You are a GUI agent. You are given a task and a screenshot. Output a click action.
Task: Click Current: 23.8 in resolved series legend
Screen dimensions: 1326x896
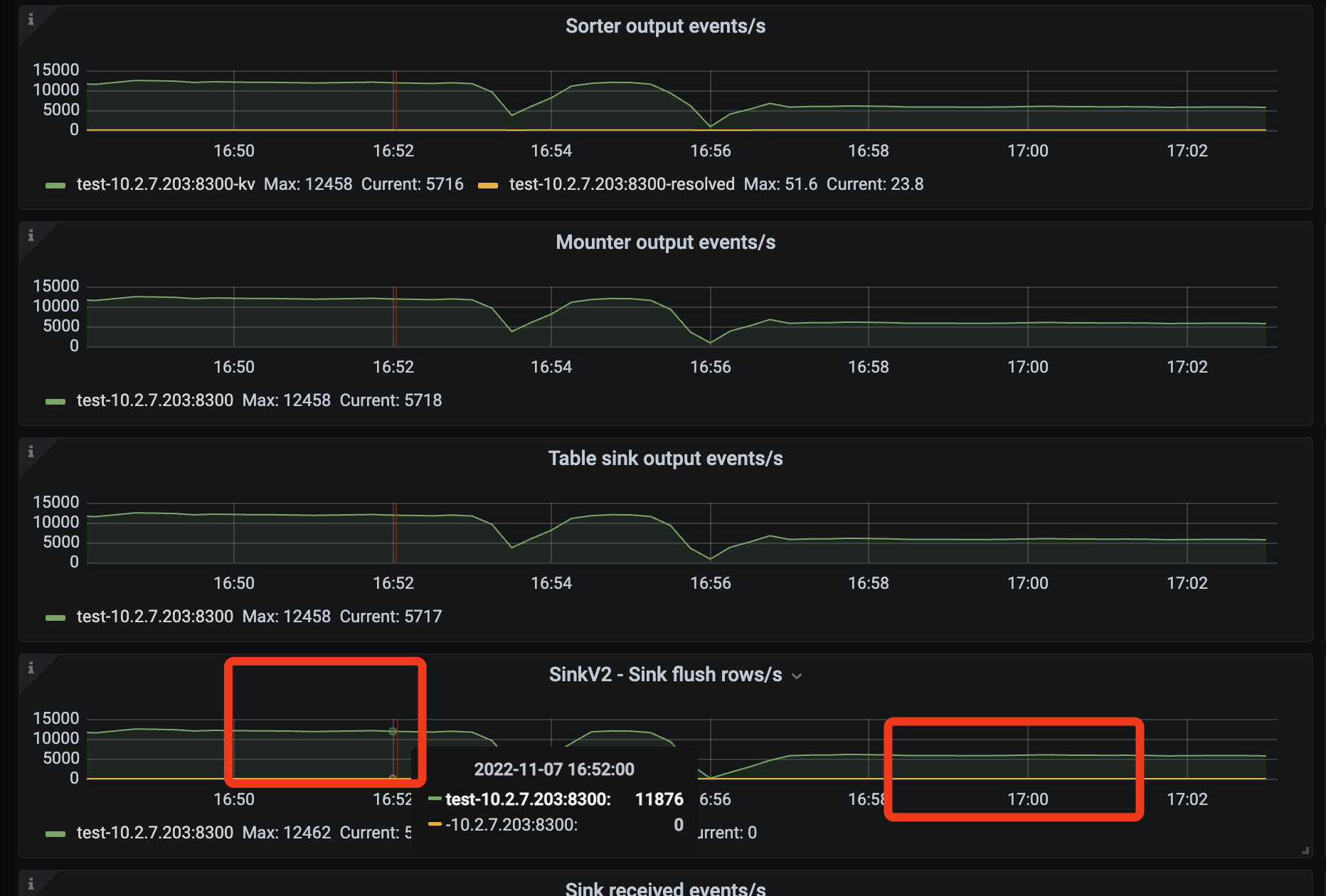pos(875,184)
